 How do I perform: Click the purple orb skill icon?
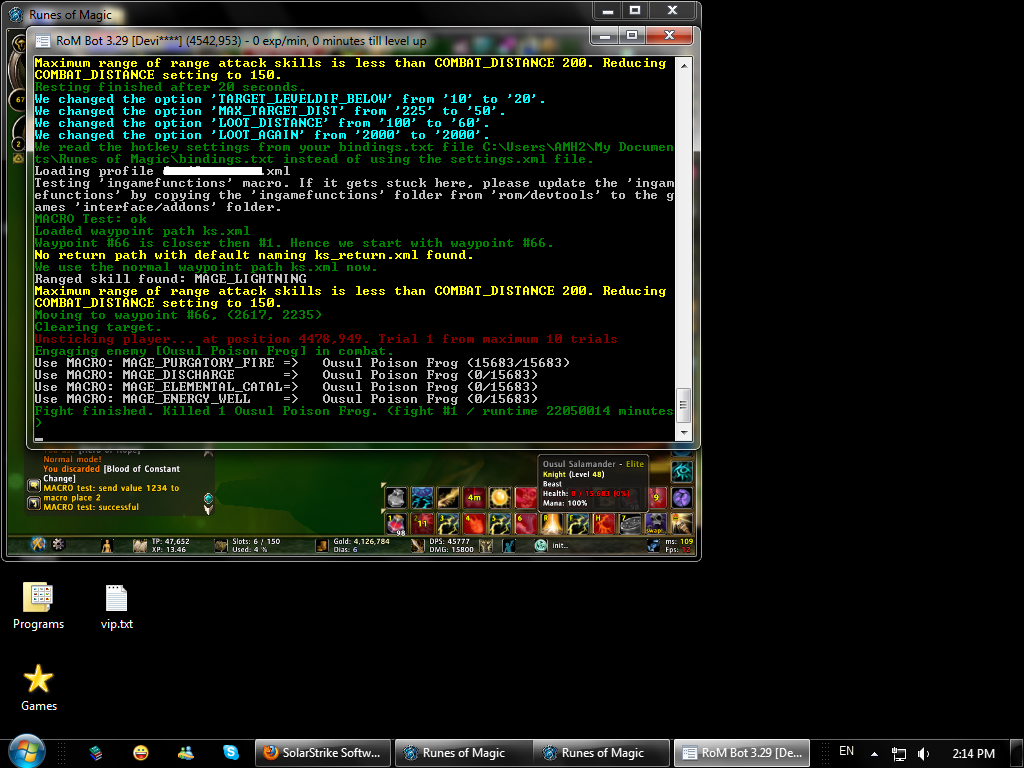pos(682,498)
